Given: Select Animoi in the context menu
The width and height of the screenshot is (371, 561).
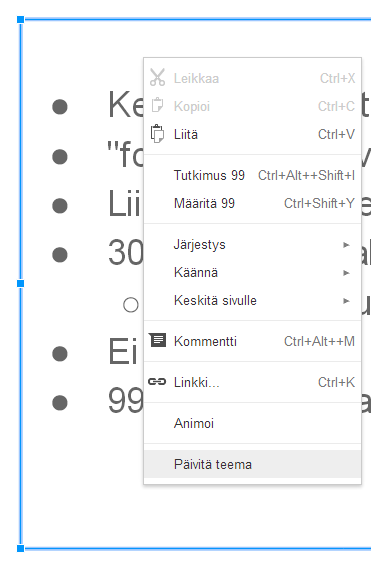Looking at the screenshot, I should 253,423.
